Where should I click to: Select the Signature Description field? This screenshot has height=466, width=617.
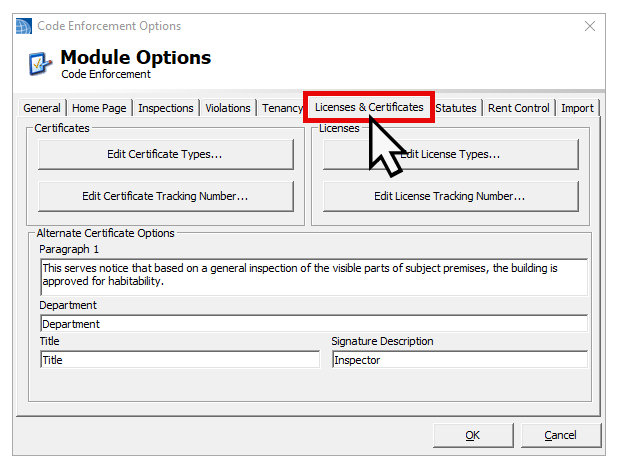(x=459, y=360)
